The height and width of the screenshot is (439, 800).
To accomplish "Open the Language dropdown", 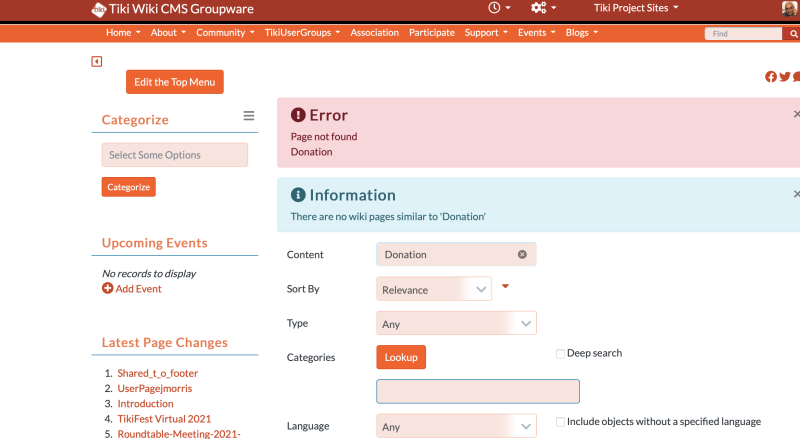I will click(x=457, y=426).
